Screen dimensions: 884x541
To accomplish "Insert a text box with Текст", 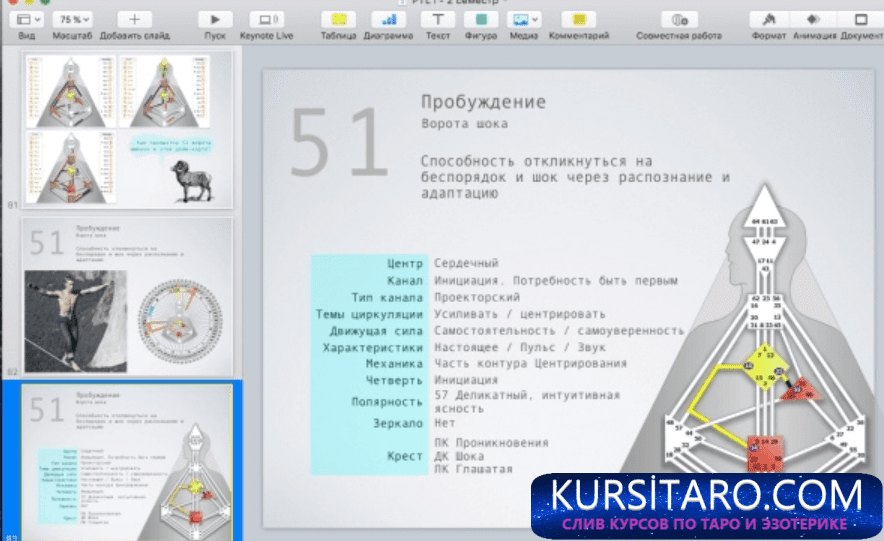I will tap(437, 19).
